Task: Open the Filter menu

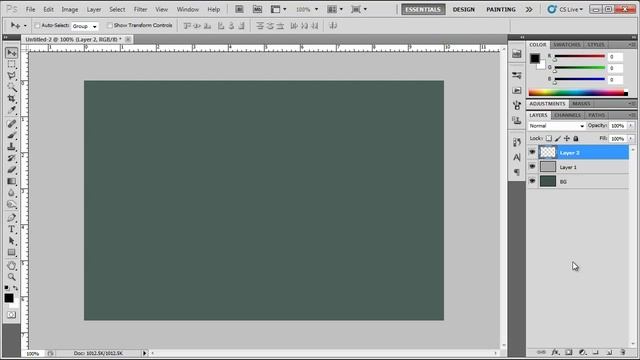Action: tap(140, 9)
